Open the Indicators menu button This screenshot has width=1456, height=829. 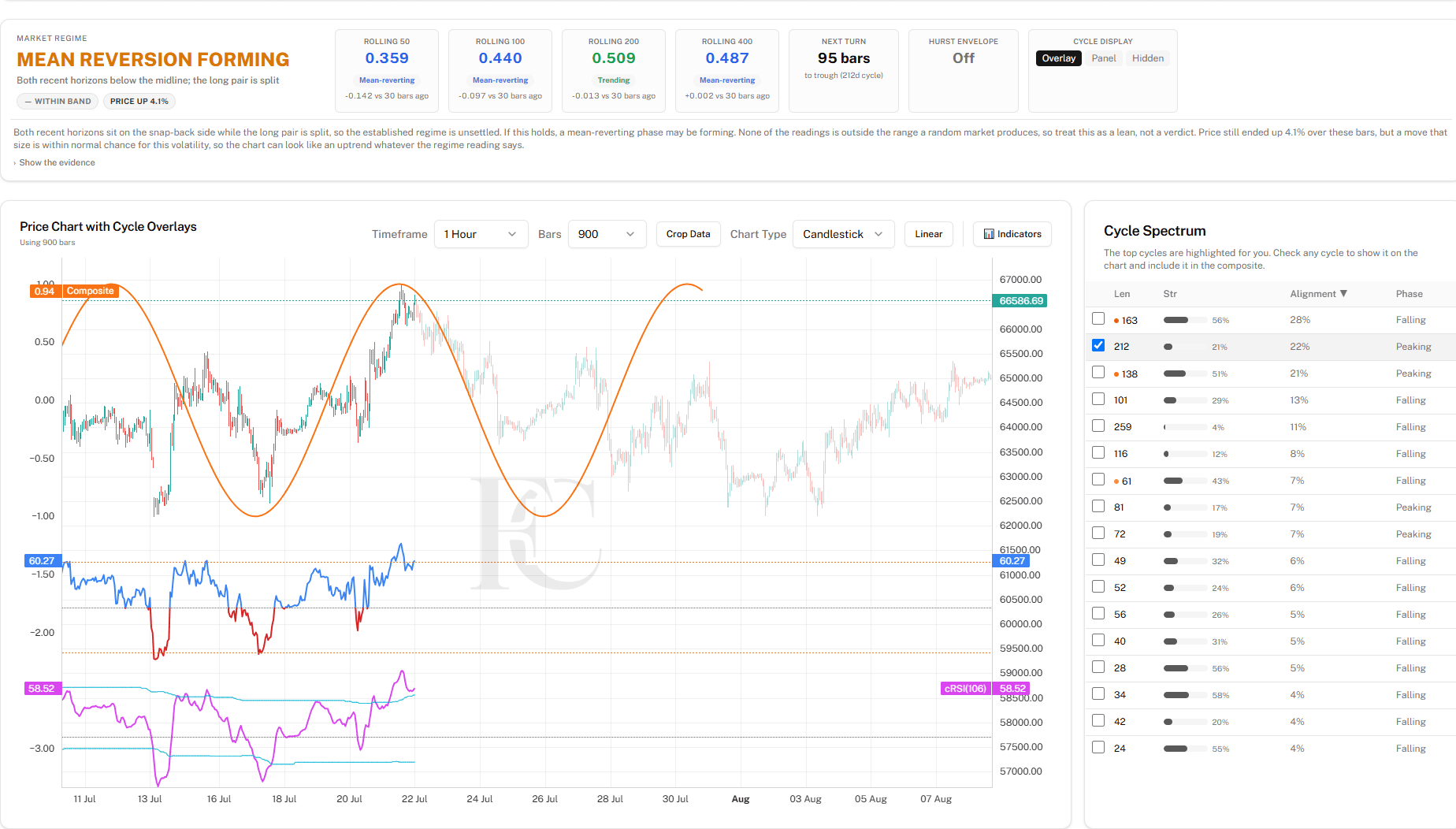tap(1012, 234)
